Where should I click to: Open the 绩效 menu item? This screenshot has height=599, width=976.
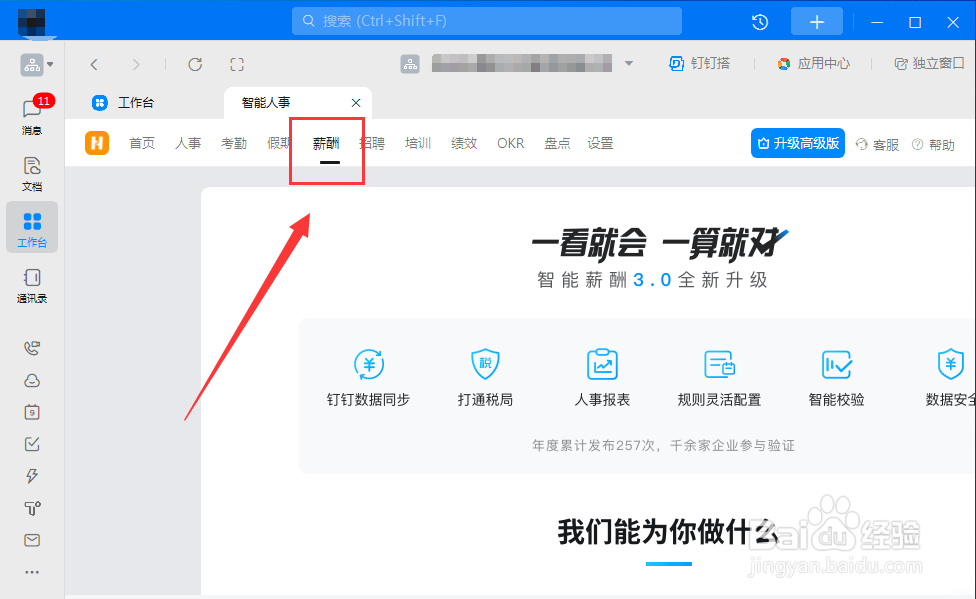pos(464,143)
